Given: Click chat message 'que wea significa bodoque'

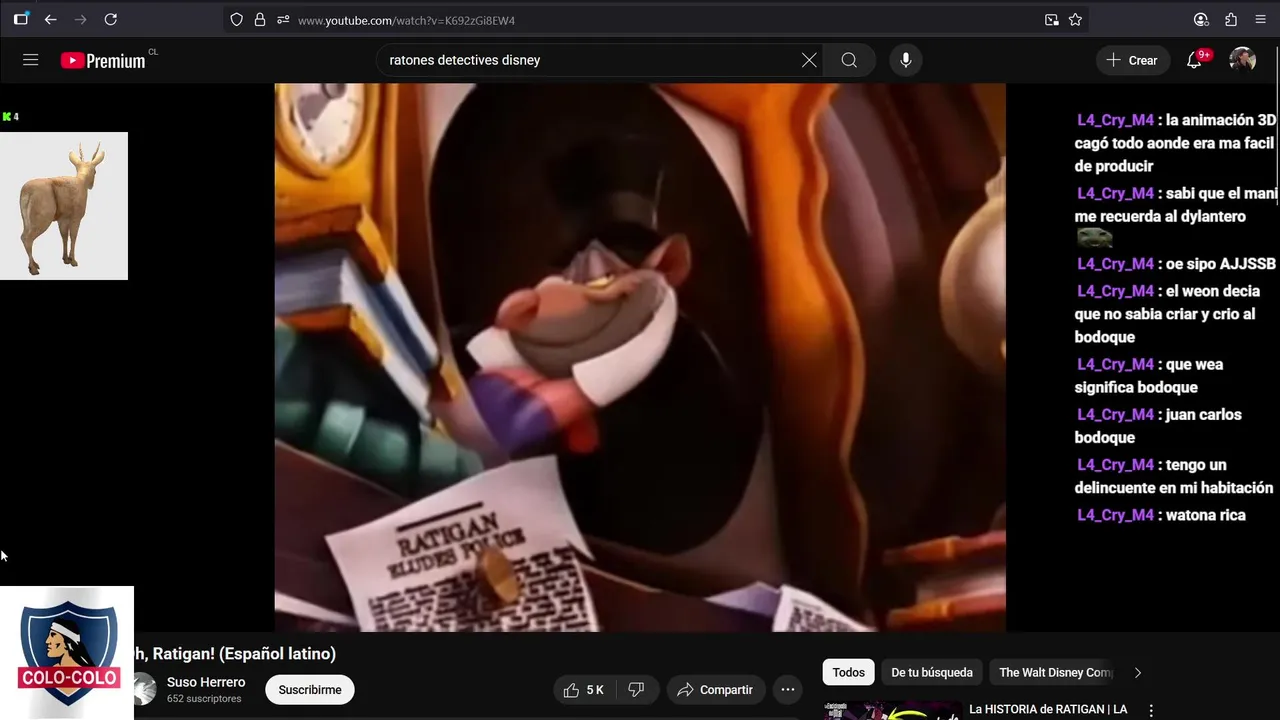Looking at the screenshot, I should point(1150,376).
